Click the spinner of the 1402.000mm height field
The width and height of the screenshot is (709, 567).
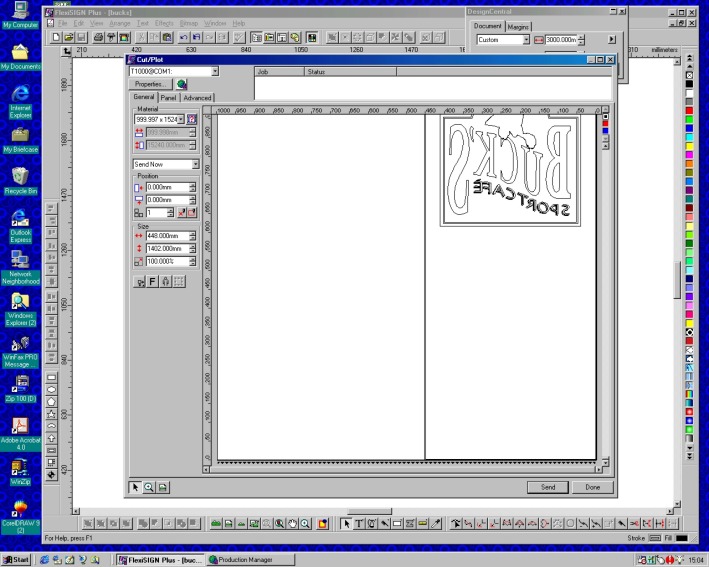point(193,249)
